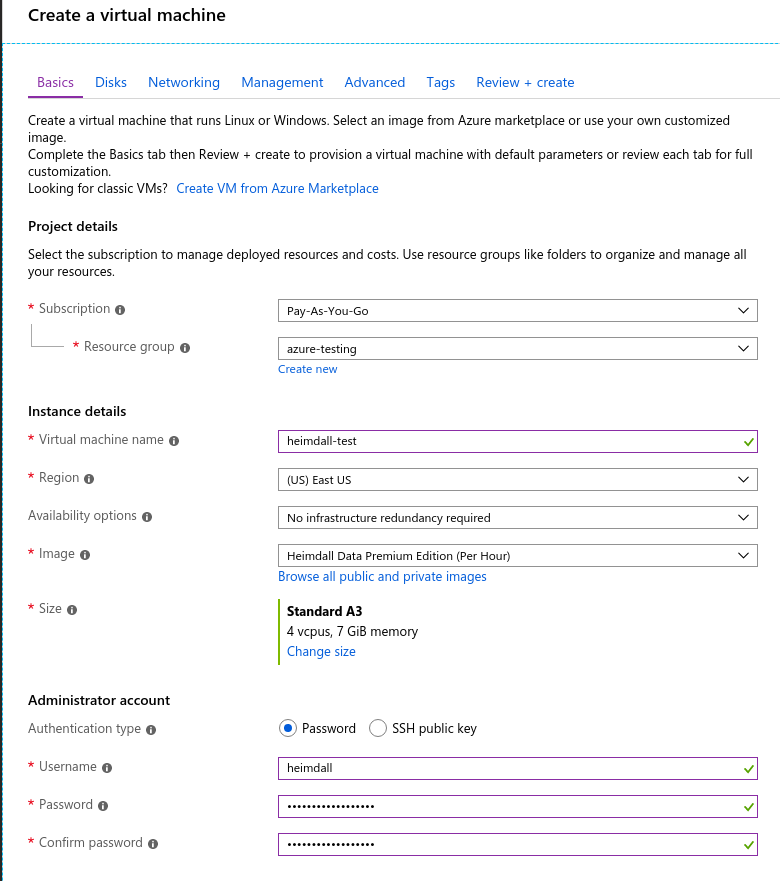Click the Image info icon
Viewport: 780px width, 881px height.
[85, 555]
